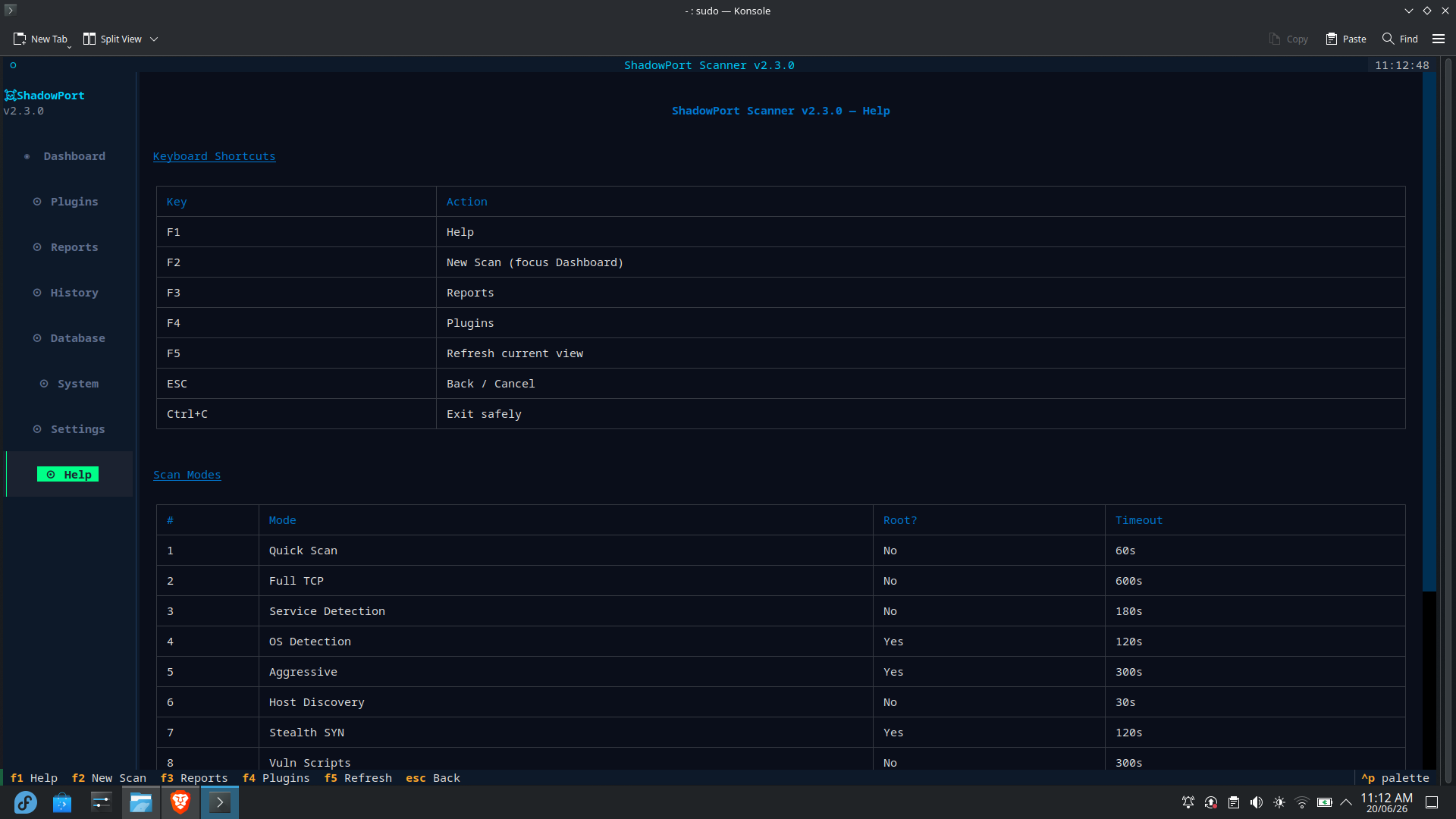This screenshot has width=1456, height=819.
Task: Click the Copy toolbar button
Action: click(x=1288, y=39)
